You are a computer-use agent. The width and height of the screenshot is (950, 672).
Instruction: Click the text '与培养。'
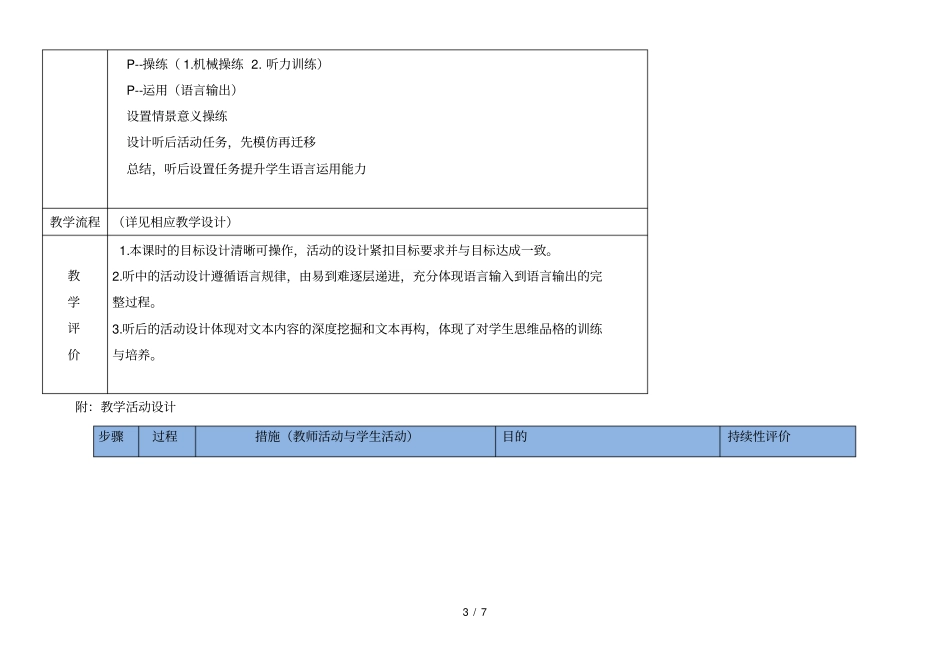pos(135,355)
